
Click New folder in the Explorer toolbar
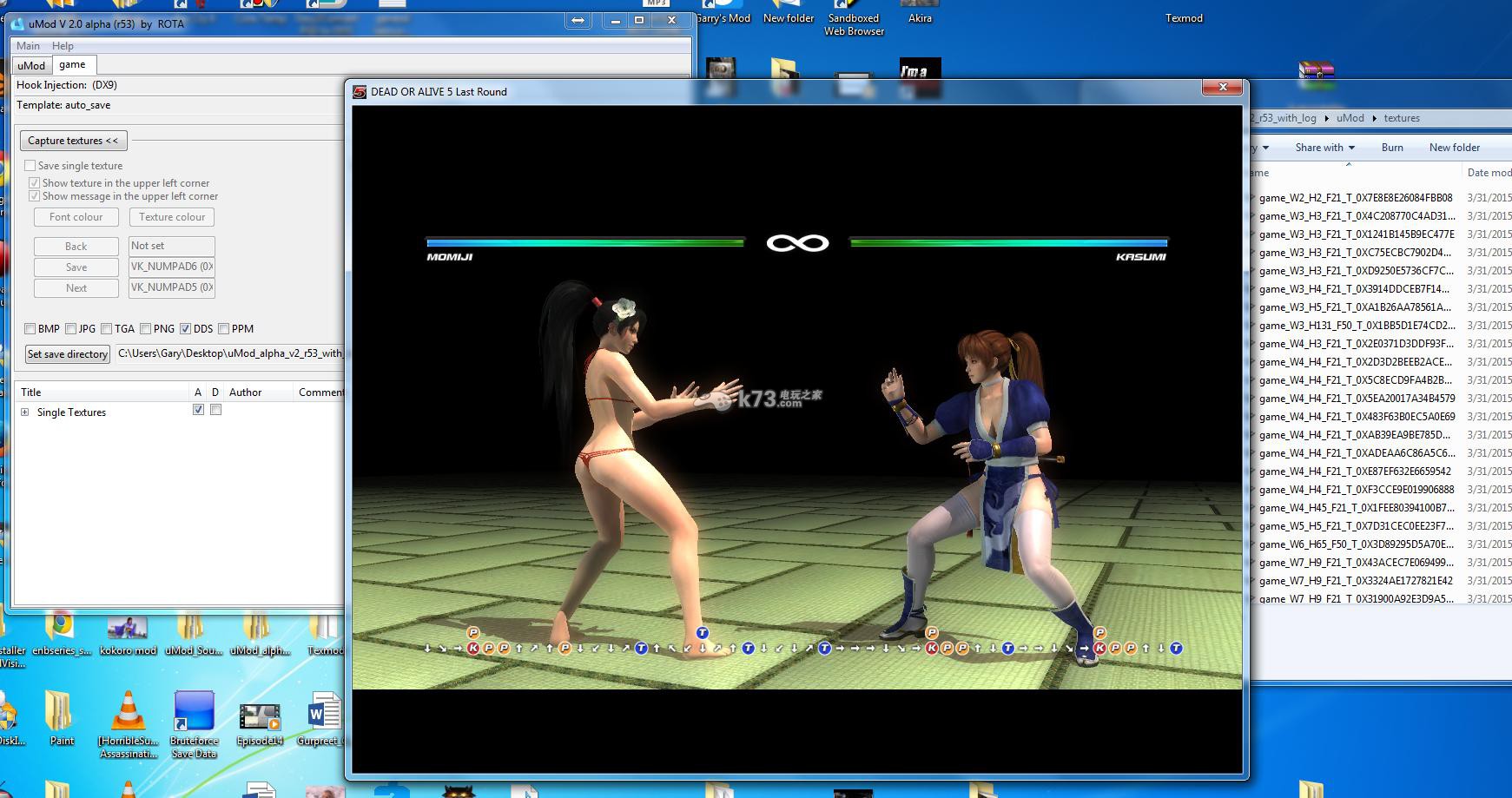1455,148
